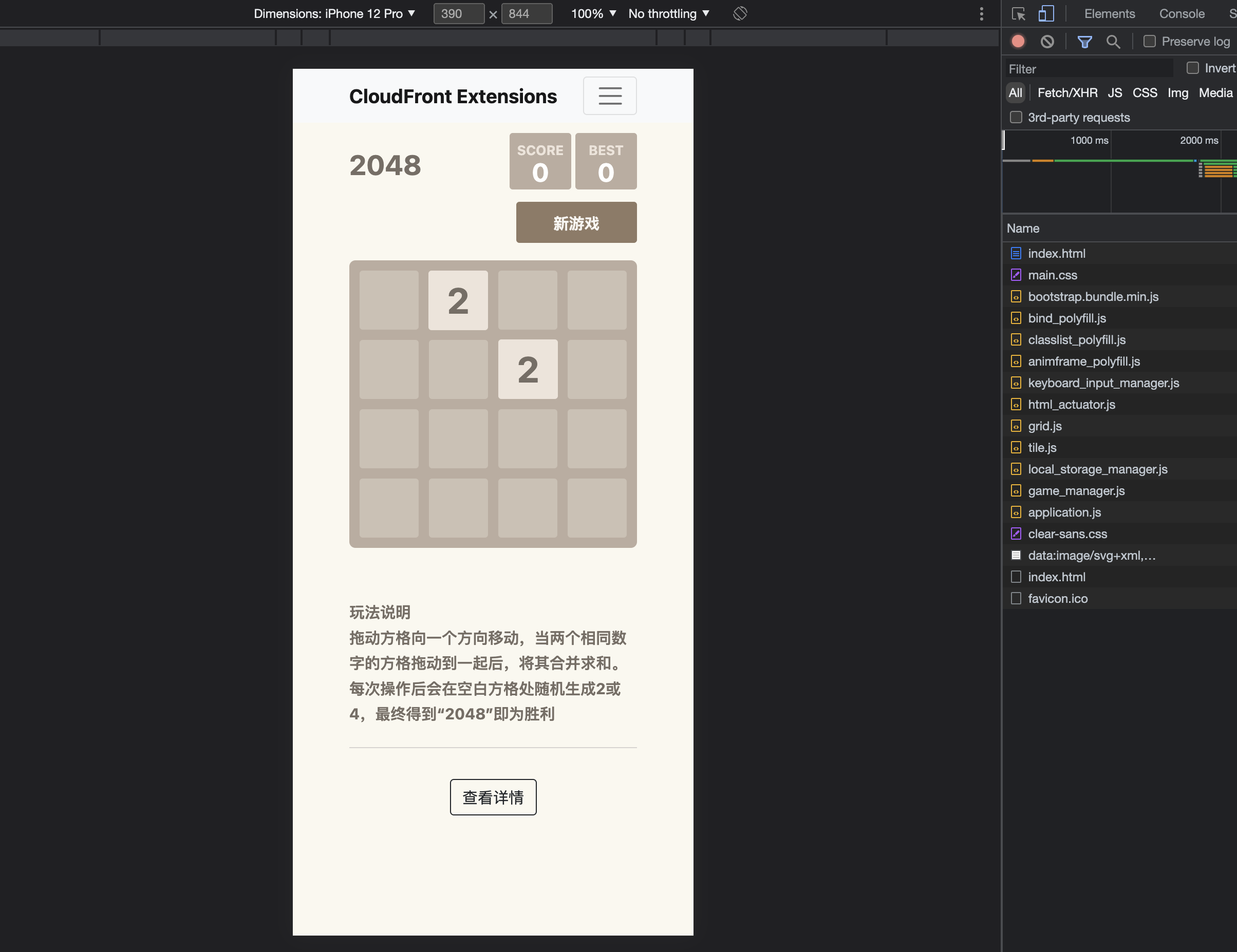1237x952 pixels.
Task: Select the second-row tile showing 2
Action: (527, 370)
